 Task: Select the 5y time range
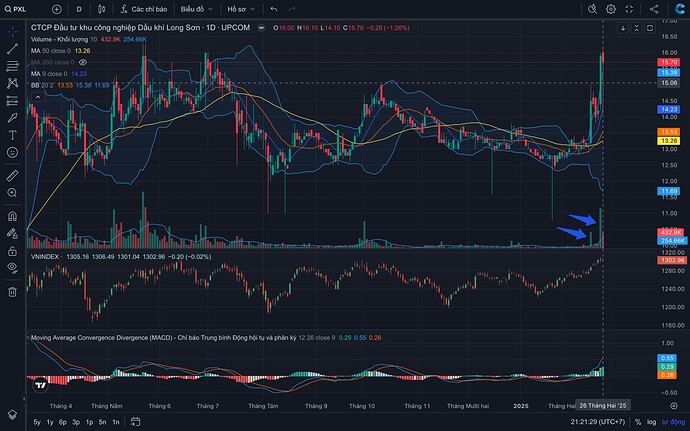pyautogui.click(x=37, y=422)
